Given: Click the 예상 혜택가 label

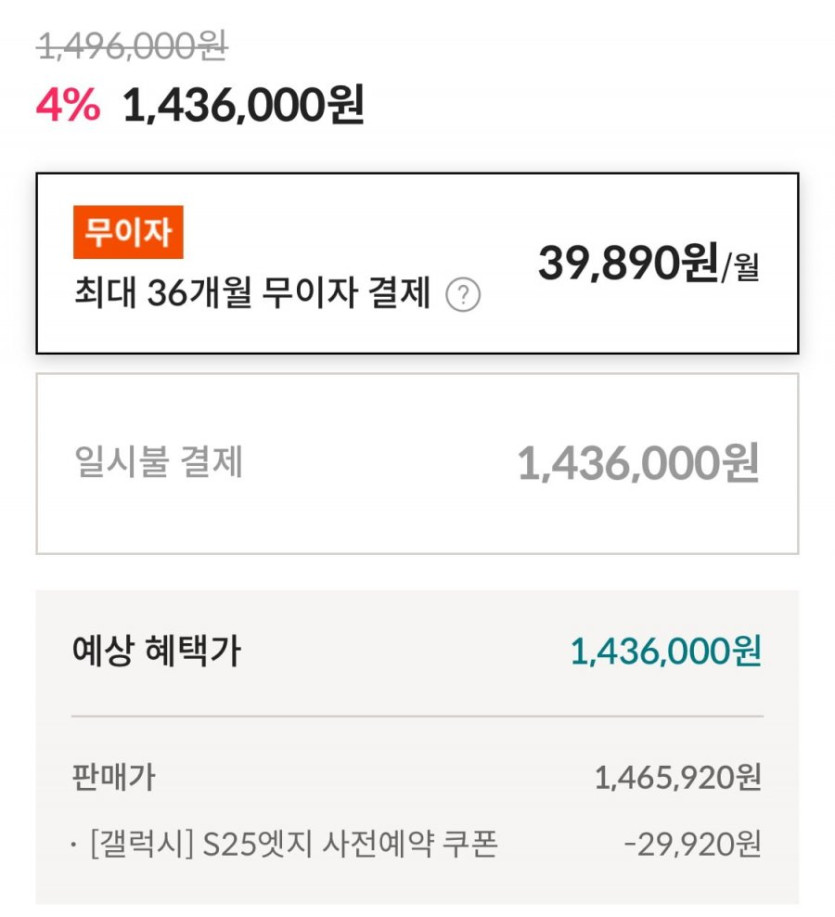Looking at the screenshot, I should (x=156, y=651).
